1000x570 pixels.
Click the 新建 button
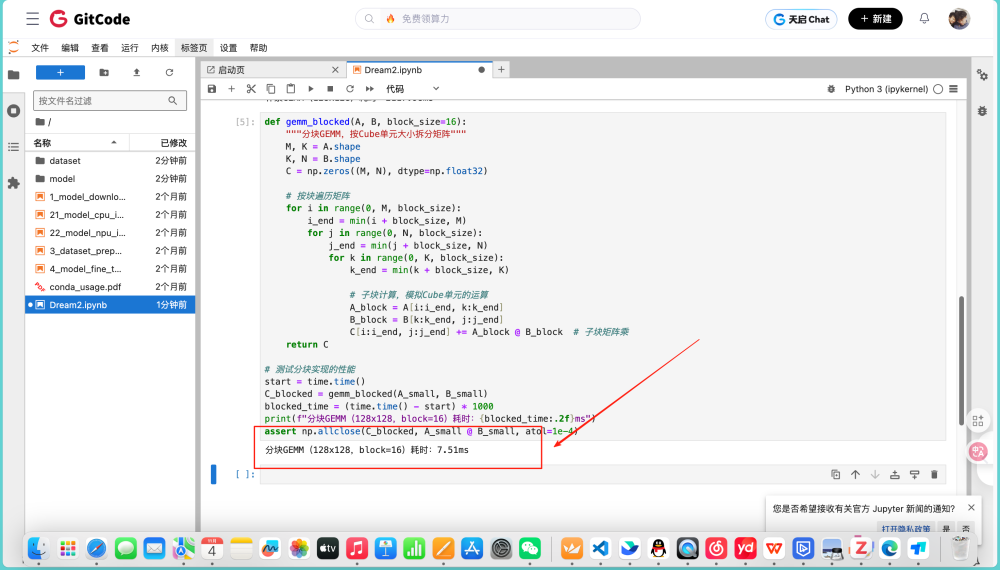(x=875, y=19)
